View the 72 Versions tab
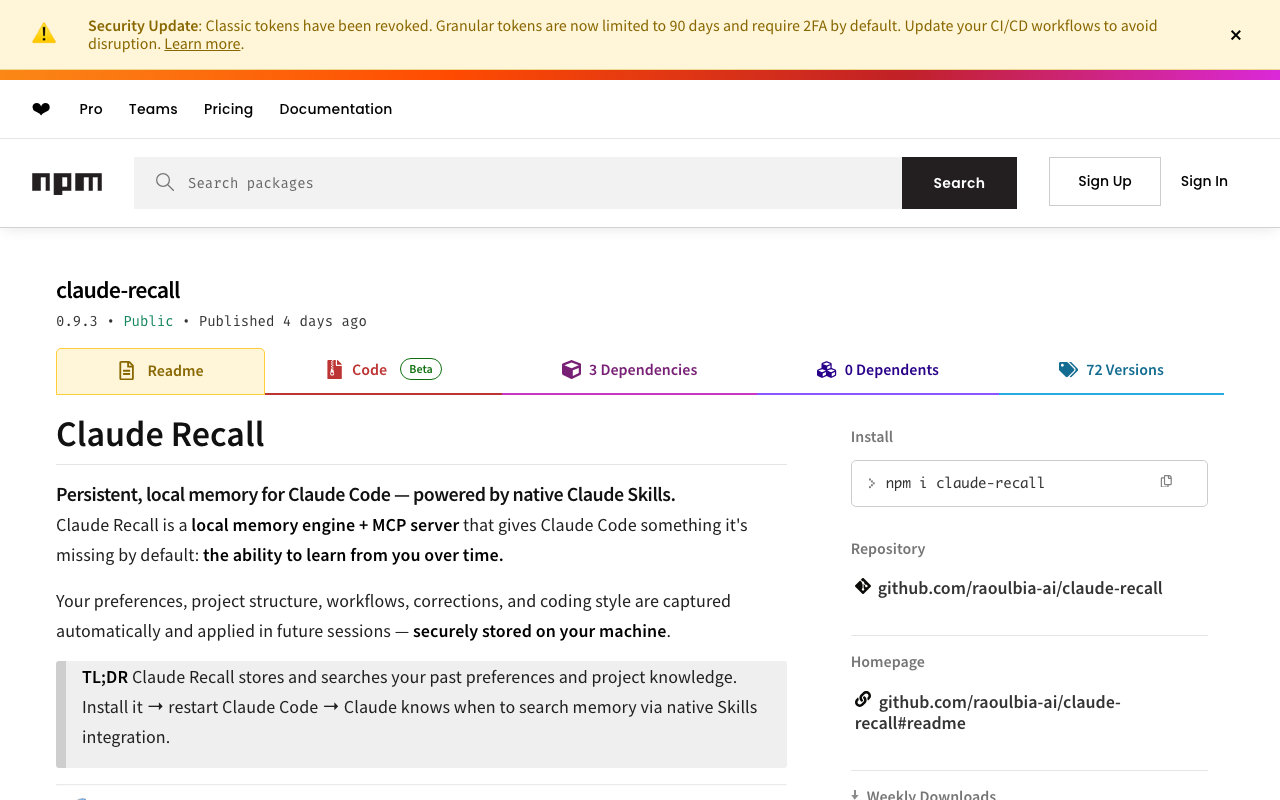Screen dimensions: 1280x800 [1111, 370]
